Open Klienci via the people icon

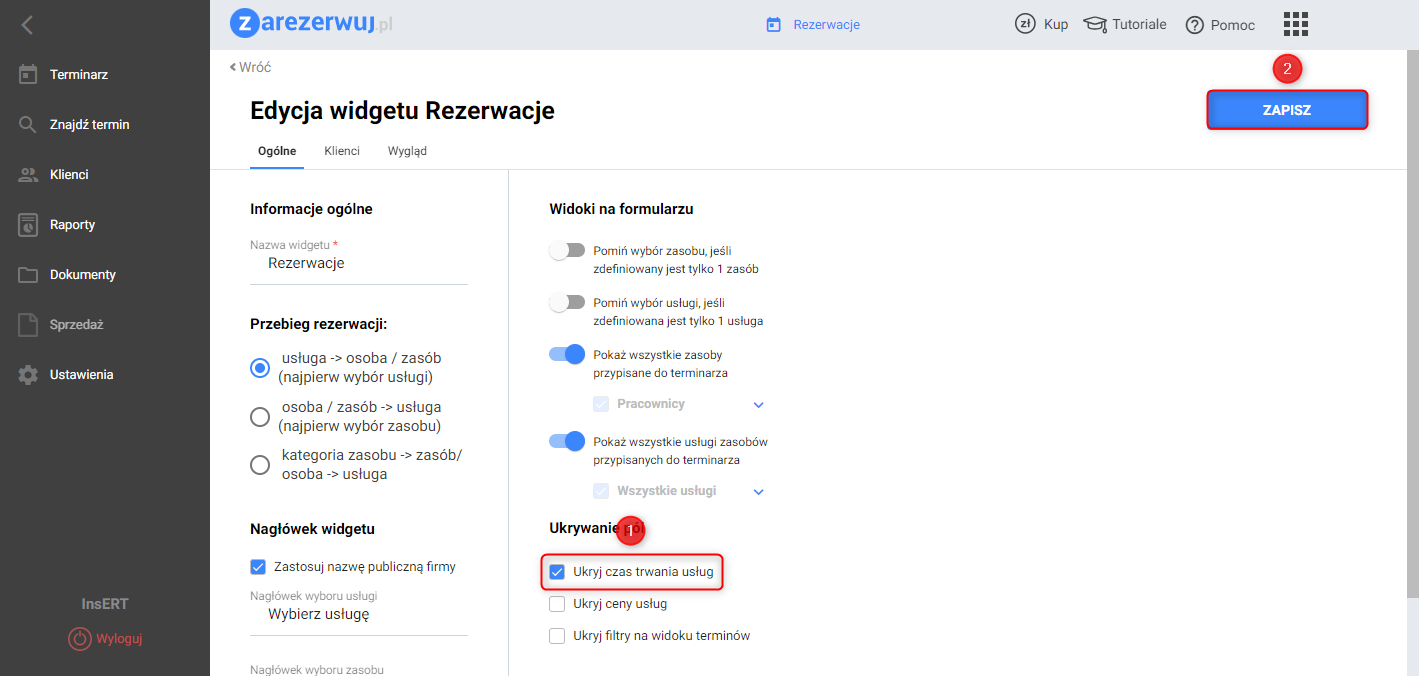[28, 175]
